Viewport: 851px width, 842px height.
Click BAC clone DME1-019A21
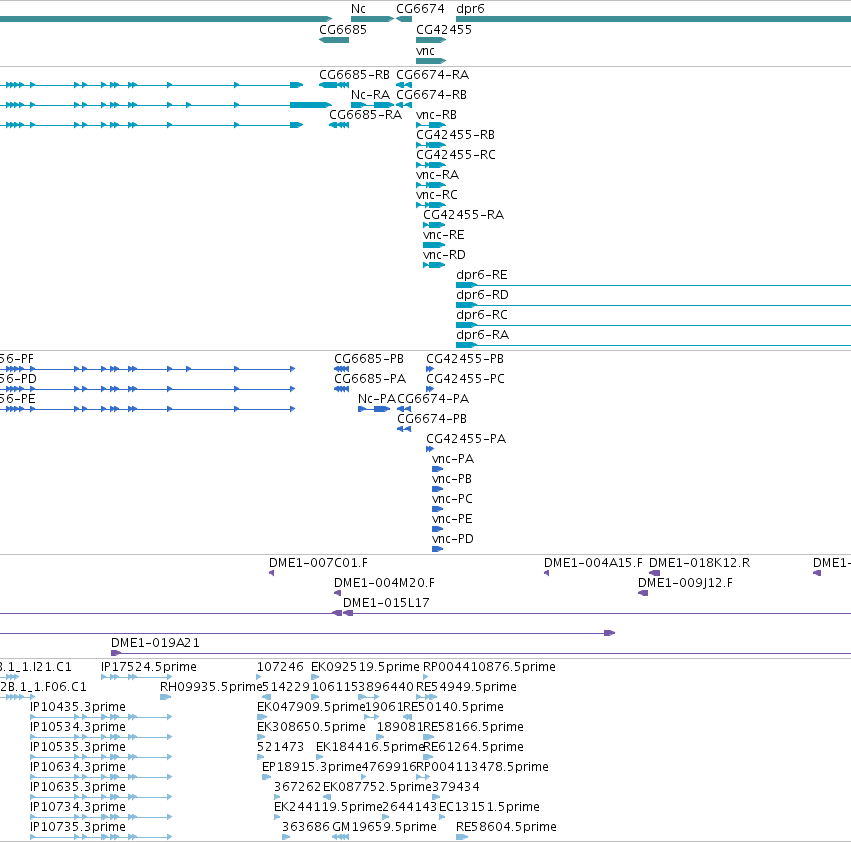pyautogui.click(x=155, y=643)
